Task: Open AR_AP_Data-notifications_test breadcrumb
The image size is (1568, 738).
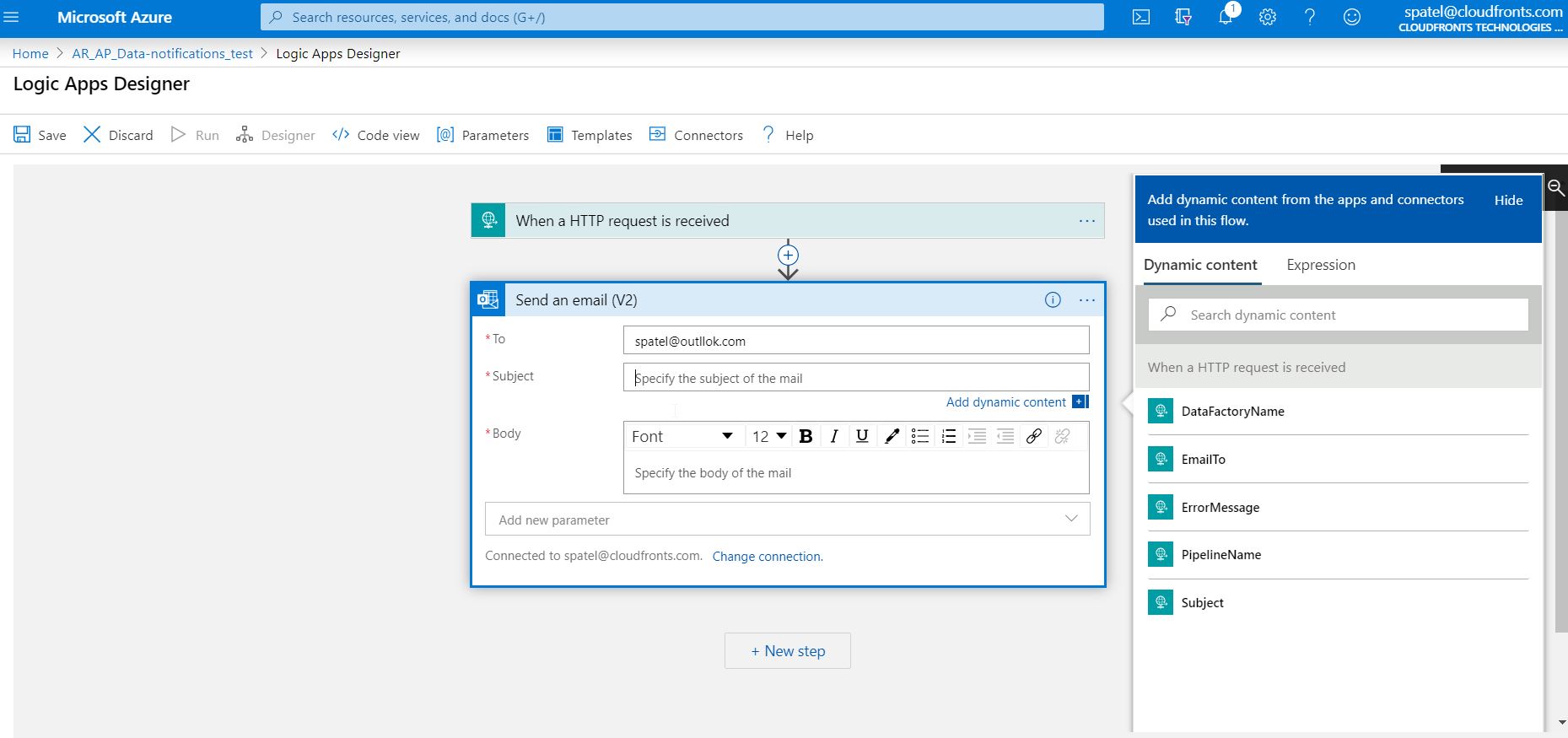Action: click(x=163, y=53)
